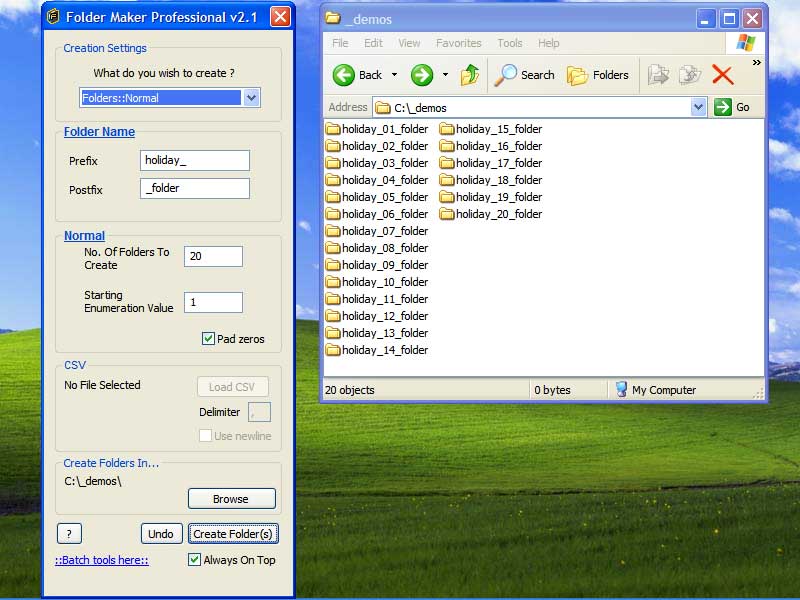Select the holiday_07_folder folder icon
800x600 pixels.
(333, 231)
